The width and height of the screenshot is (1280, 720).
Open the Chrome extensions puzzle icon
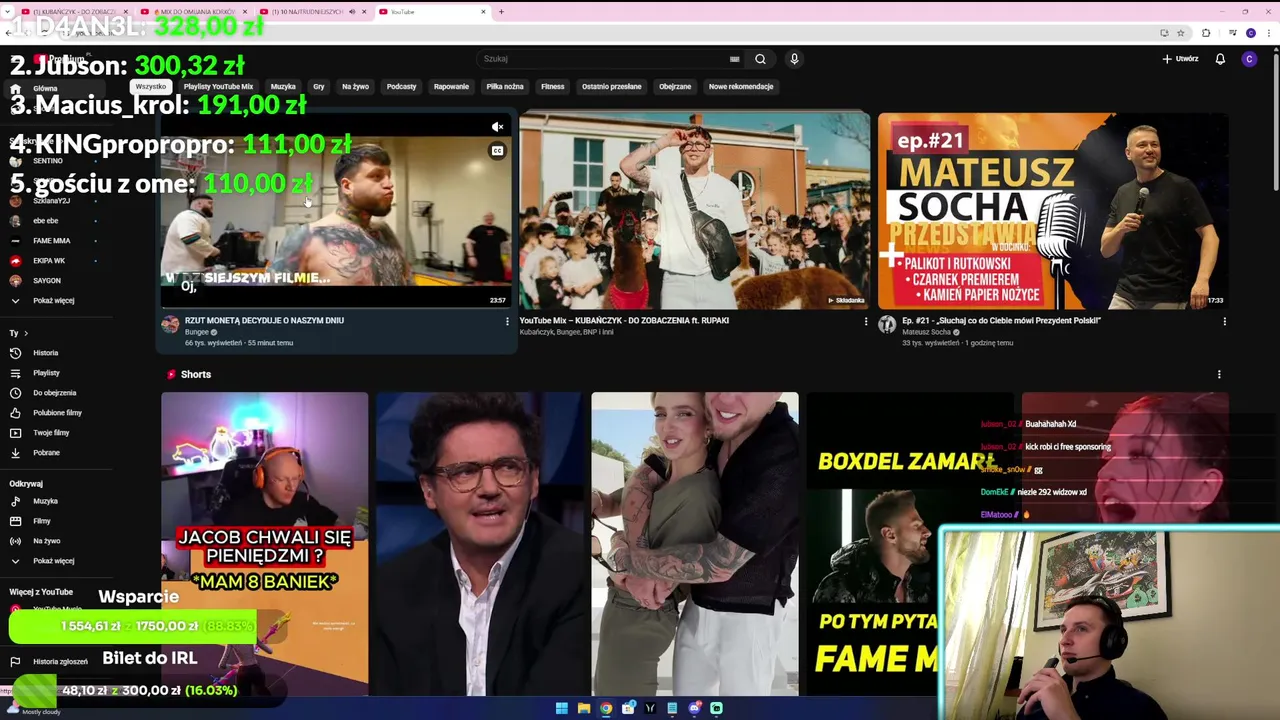(x=1206, y=33)
